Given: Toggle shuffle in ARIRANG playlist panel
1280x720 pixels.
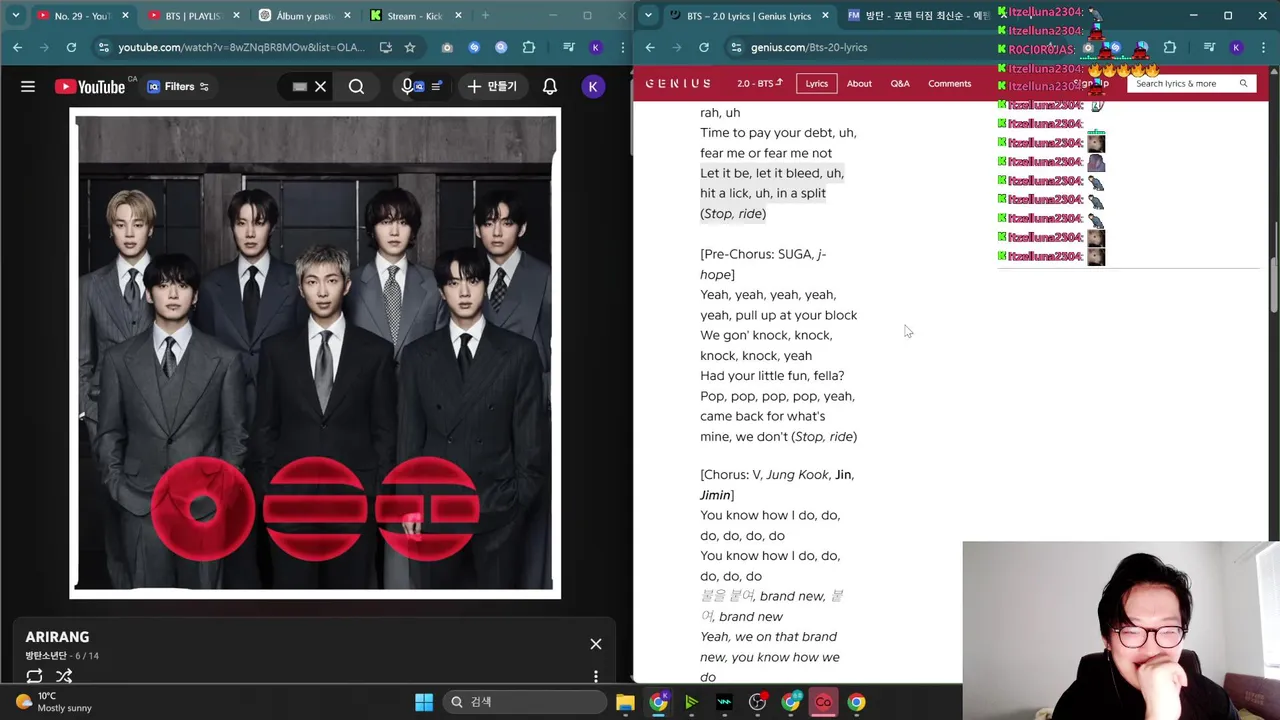Looking at the screenshot, I should coord(64,676).
